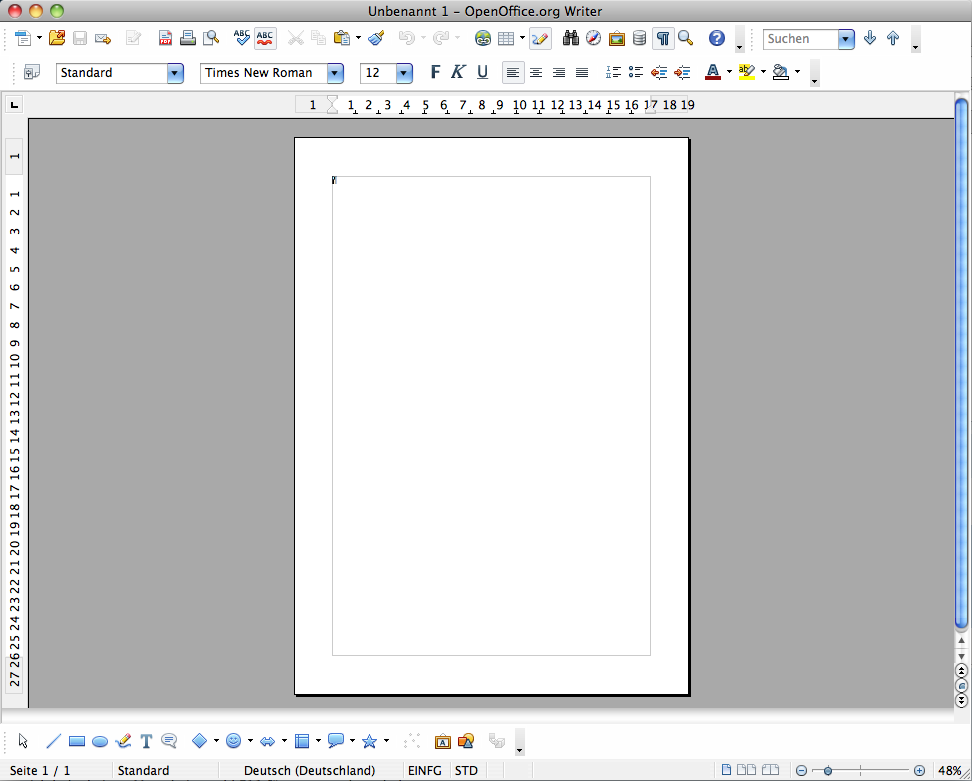The width and height of the screenshot is (972, 781).
Task: Open the Gallery
Action: [x=617, y=37]
